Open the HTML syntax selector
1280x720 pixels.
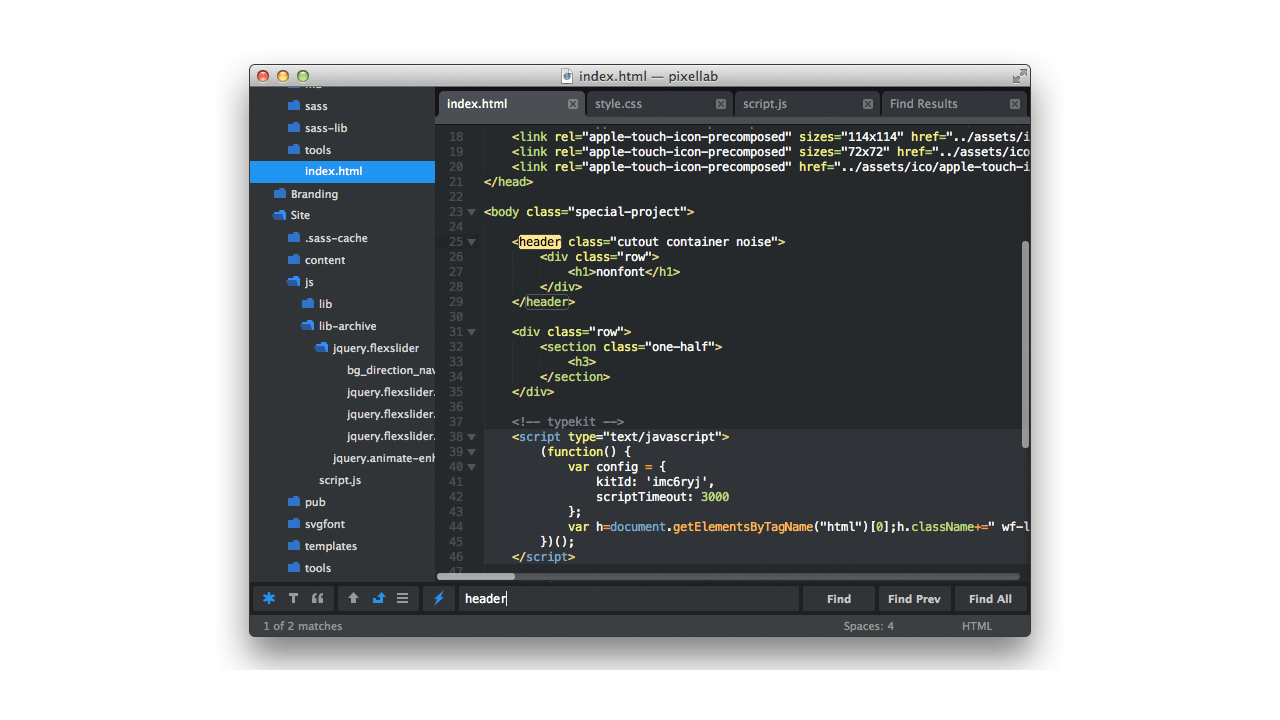977,626
